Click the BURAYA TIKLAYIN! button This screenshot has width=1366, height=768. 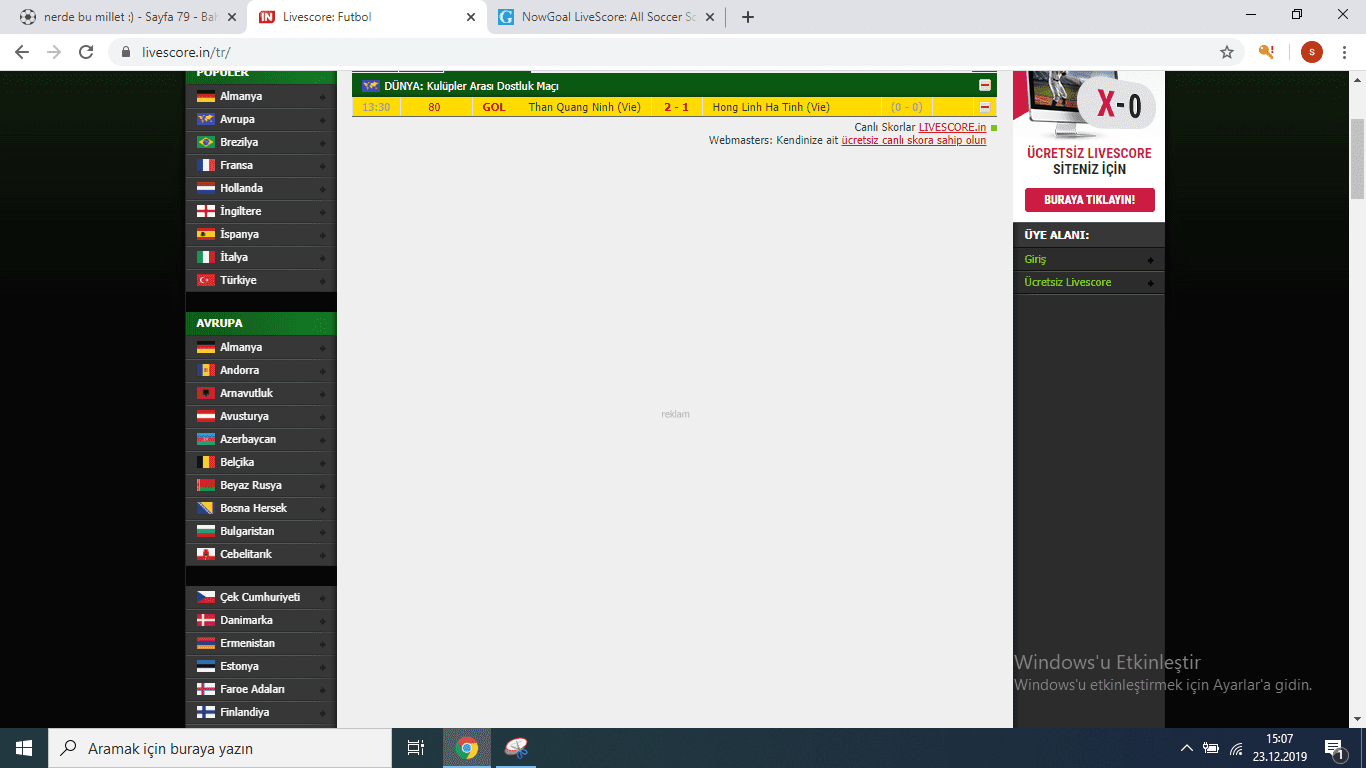coord(1089,200)
